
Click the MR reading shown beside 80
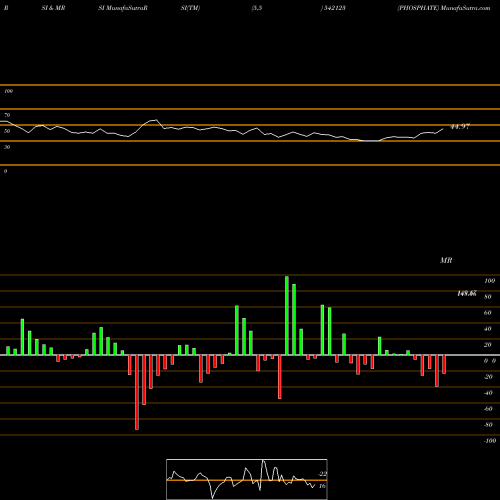point(467,294)
